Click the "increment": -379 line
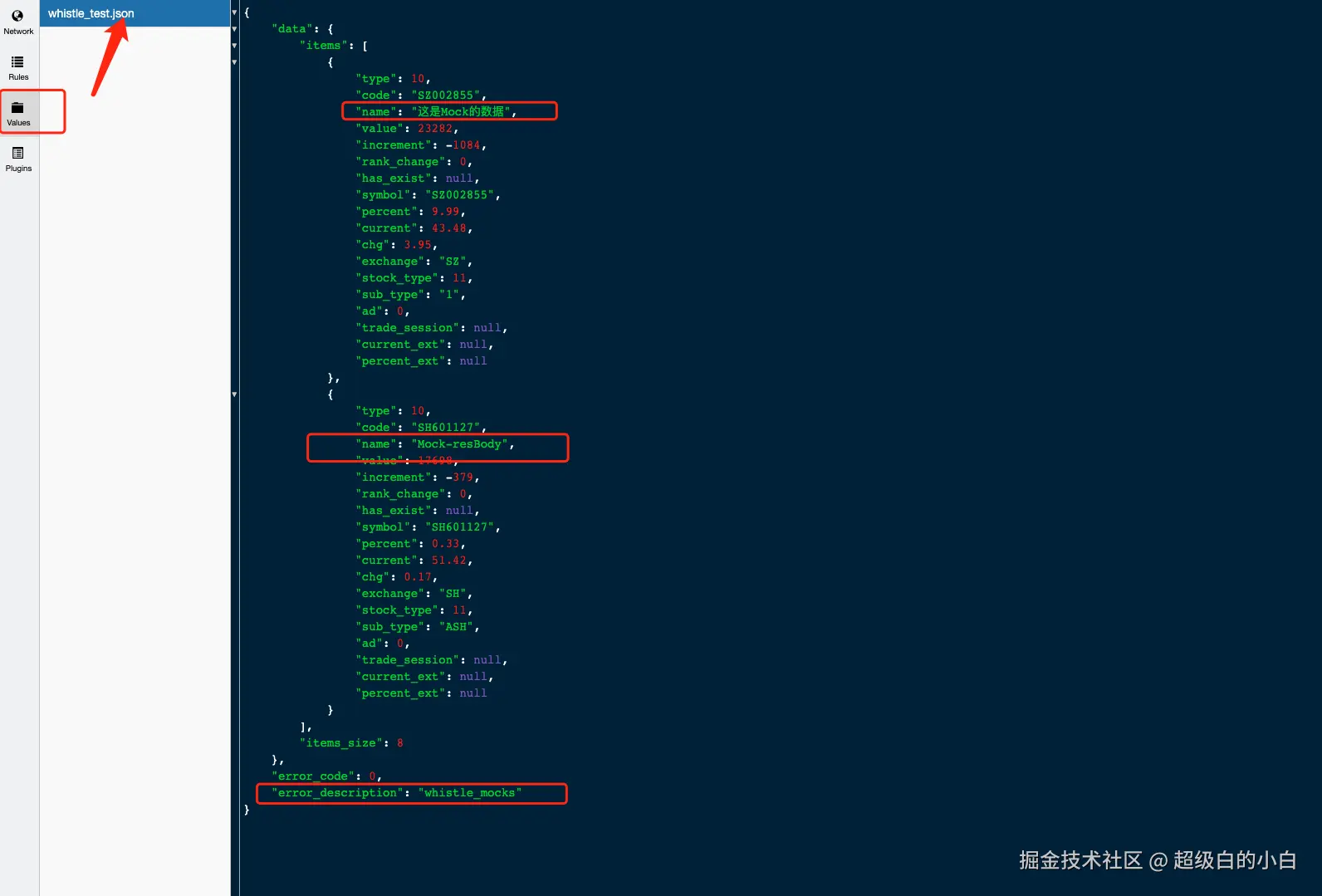This screenshot has height=896, width=1322. pos(418,477)
